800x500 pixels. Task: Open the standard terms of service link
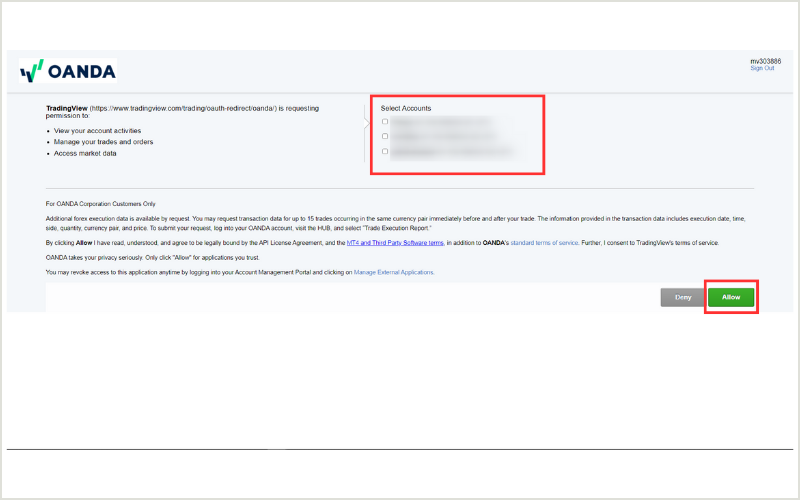544,243
